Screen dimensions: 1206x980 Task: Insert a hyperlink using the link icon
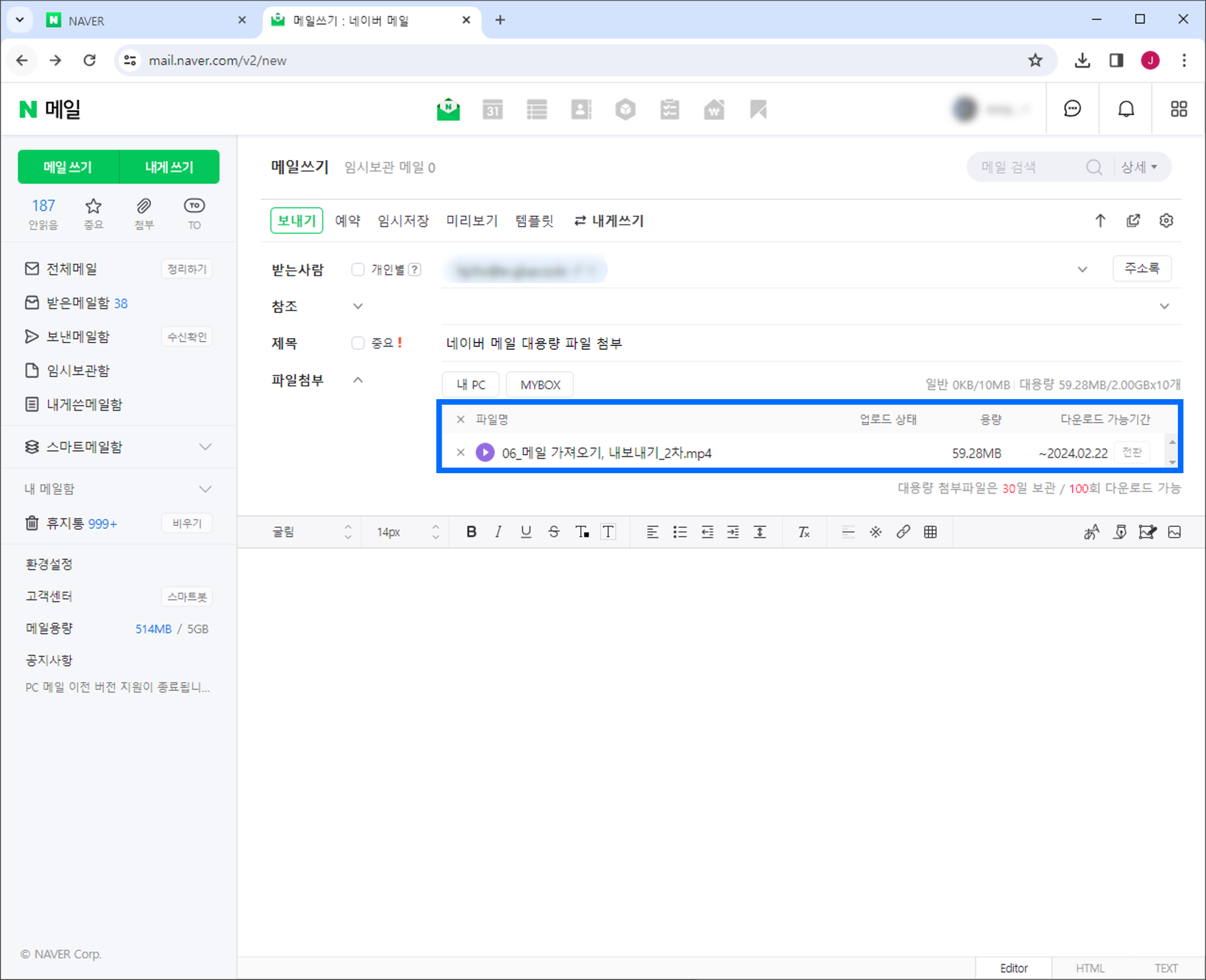903,532
